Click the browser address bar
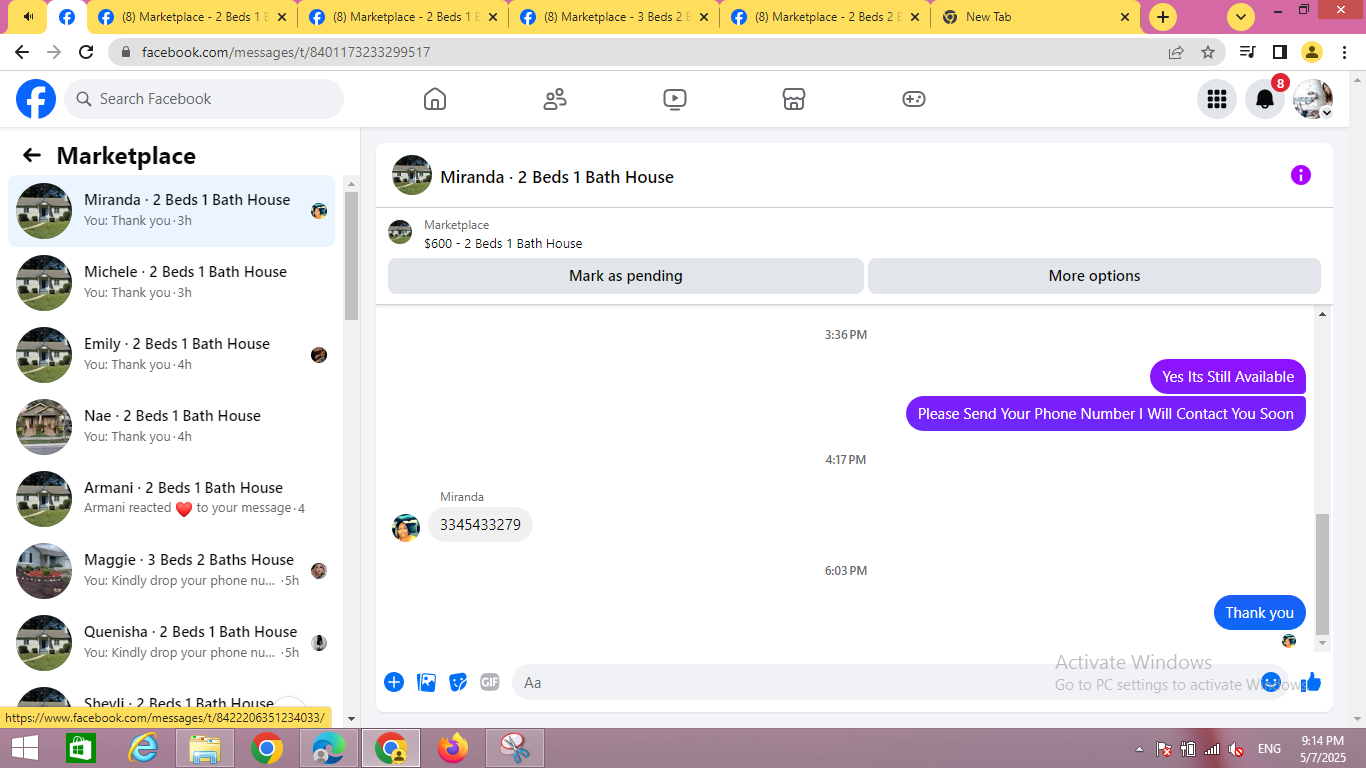This screenshot has height=768, width=1366. (640, 52)
